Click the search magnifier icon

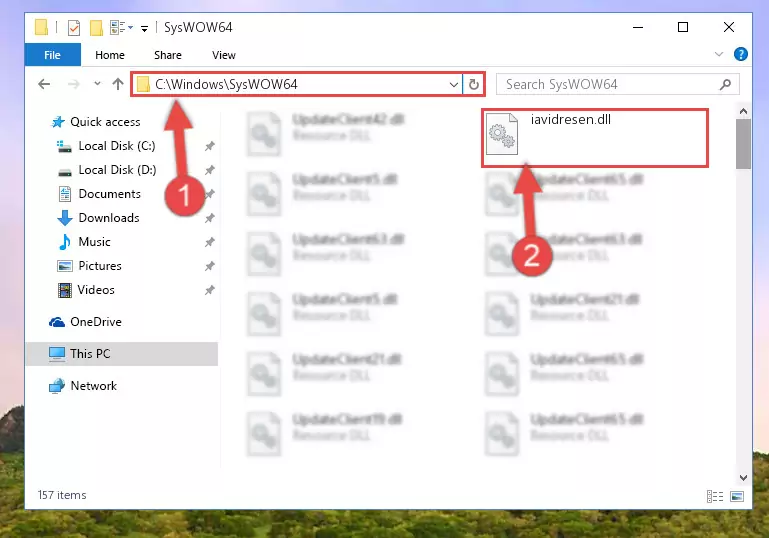click(725, 84)
